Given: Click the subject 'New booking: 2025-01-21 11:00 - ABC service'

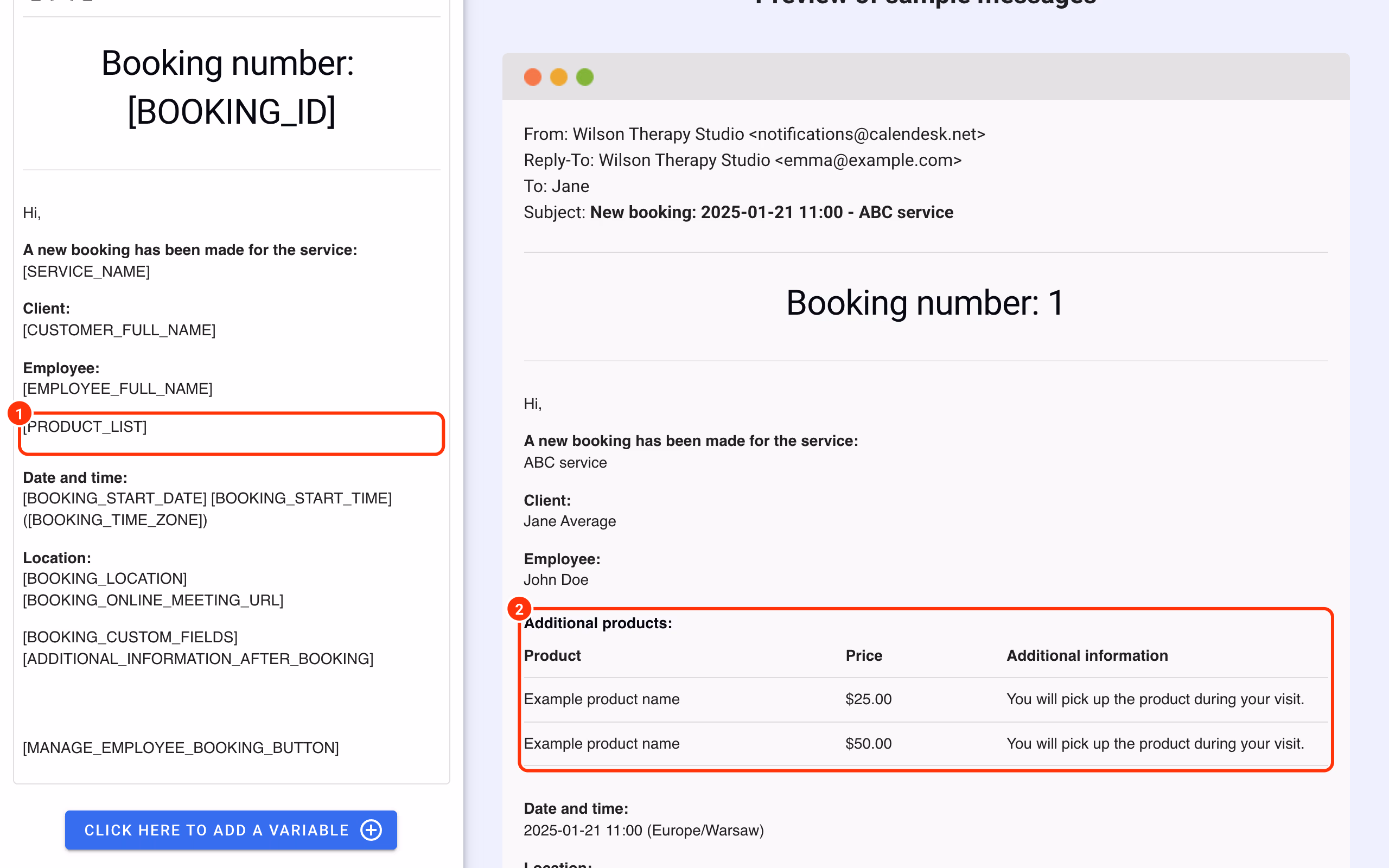Looking at the screenshot, I should click(772, 213).
